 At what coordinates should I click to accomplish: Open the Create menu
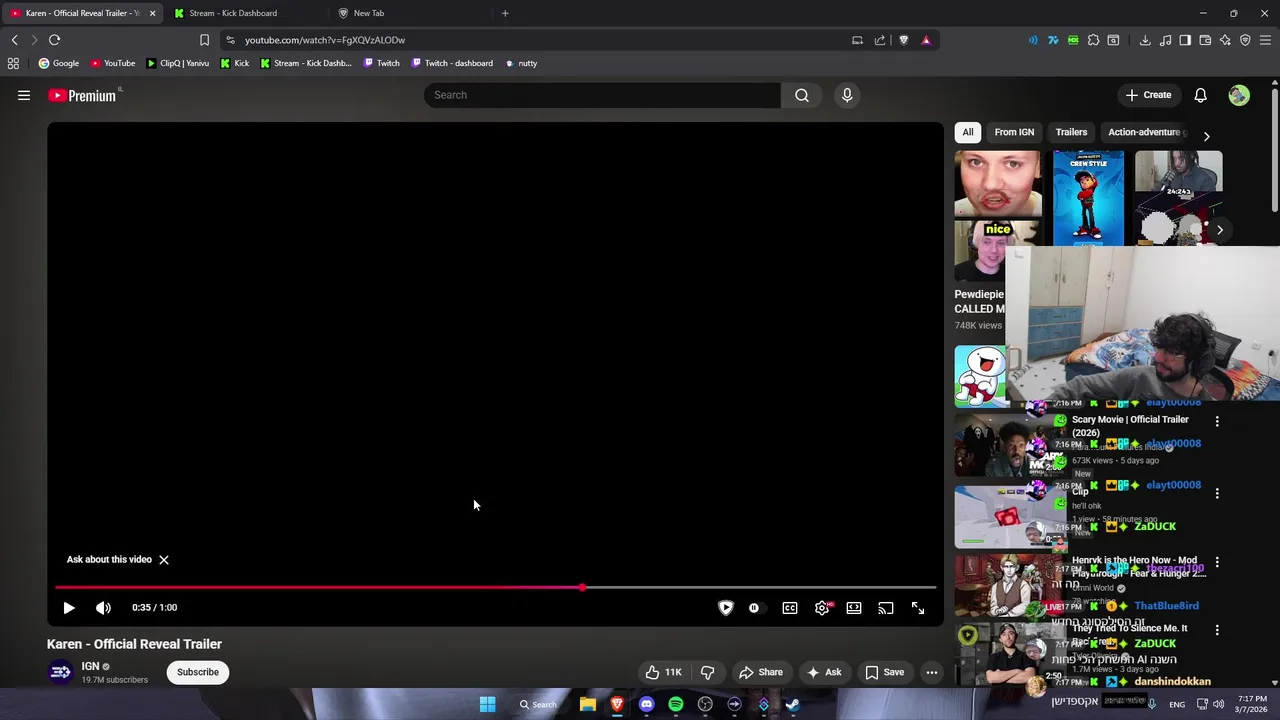pos(1148,95)
